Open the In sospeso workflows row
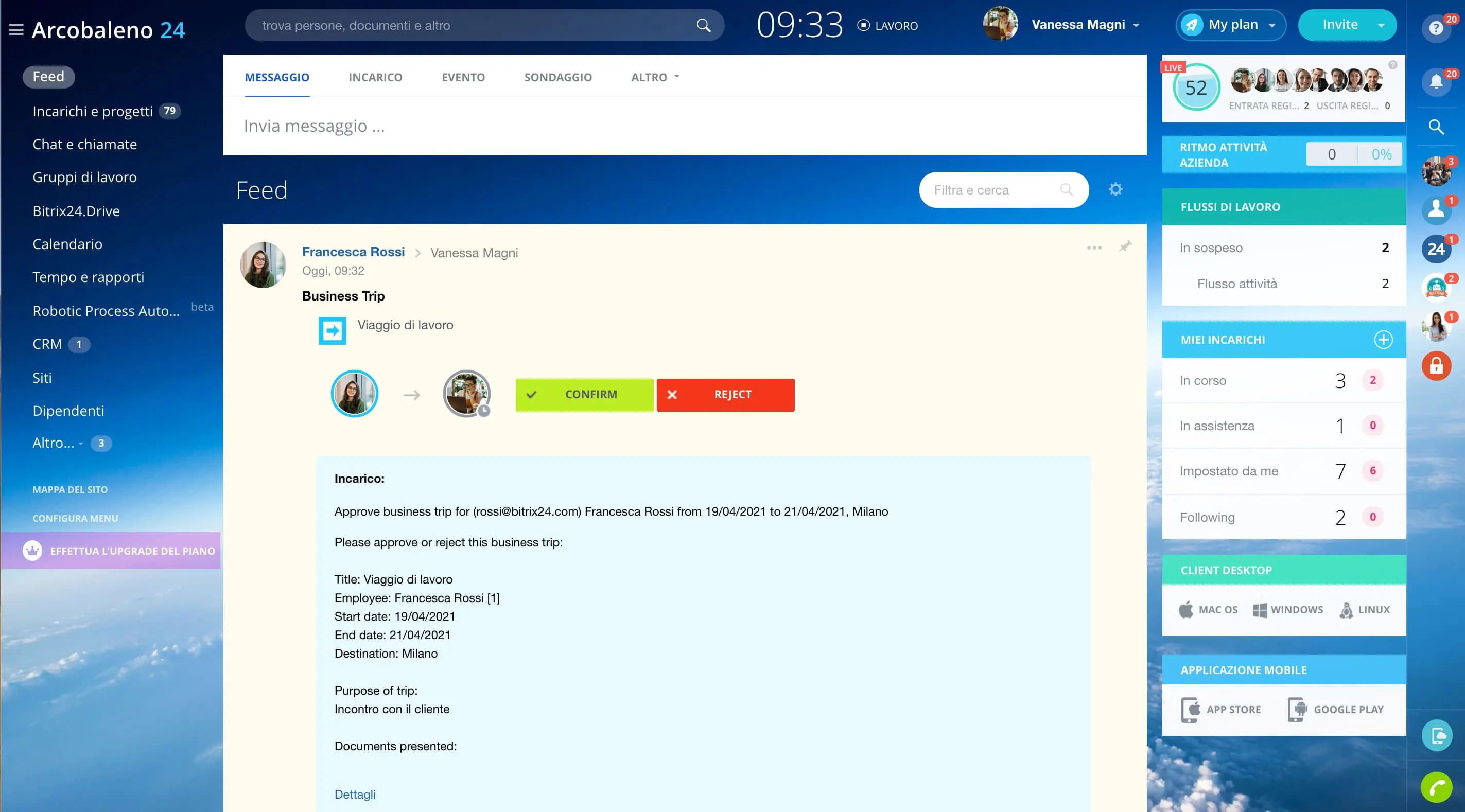The width and height of the screenshot is (1465, 812). (1284, 248)
